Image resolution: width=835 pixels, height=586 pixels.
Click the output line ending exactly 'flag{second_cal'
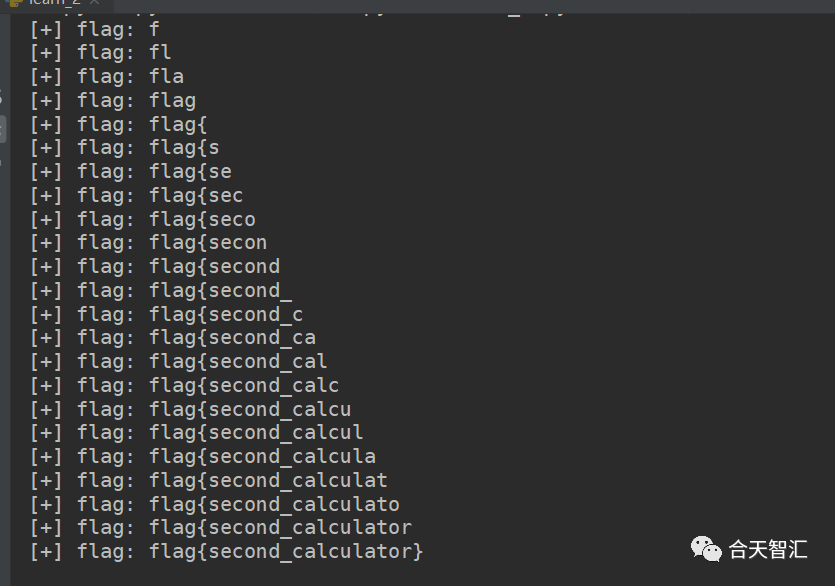[x=178, y=362]
